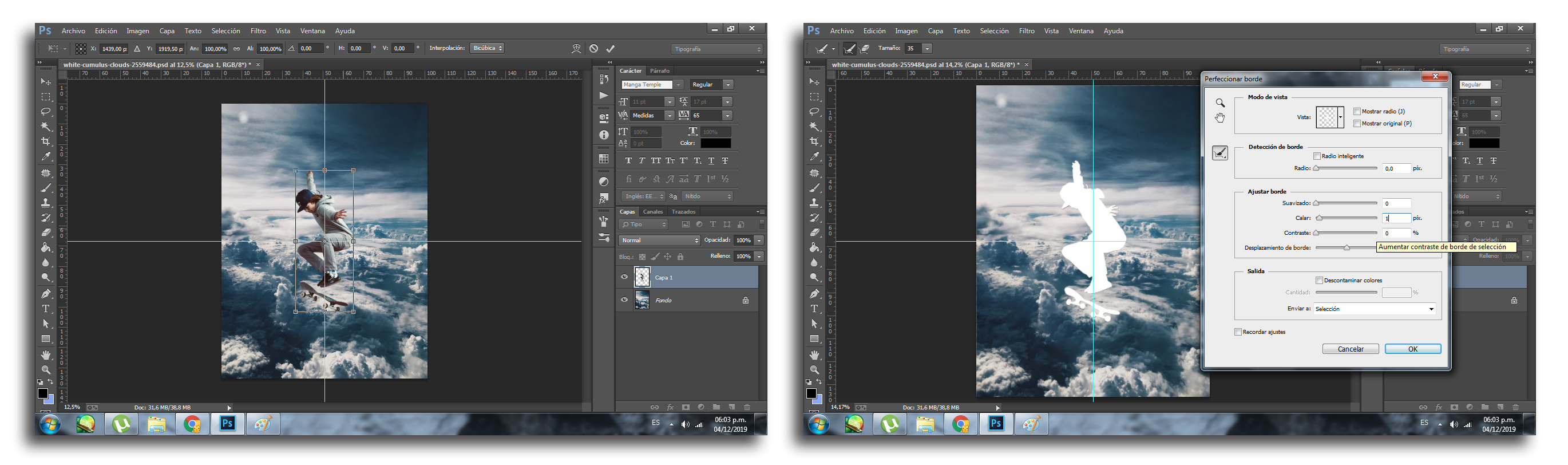Check Descontaminar colores in Salida section

pyautogui.click(x=1319, y=281)
